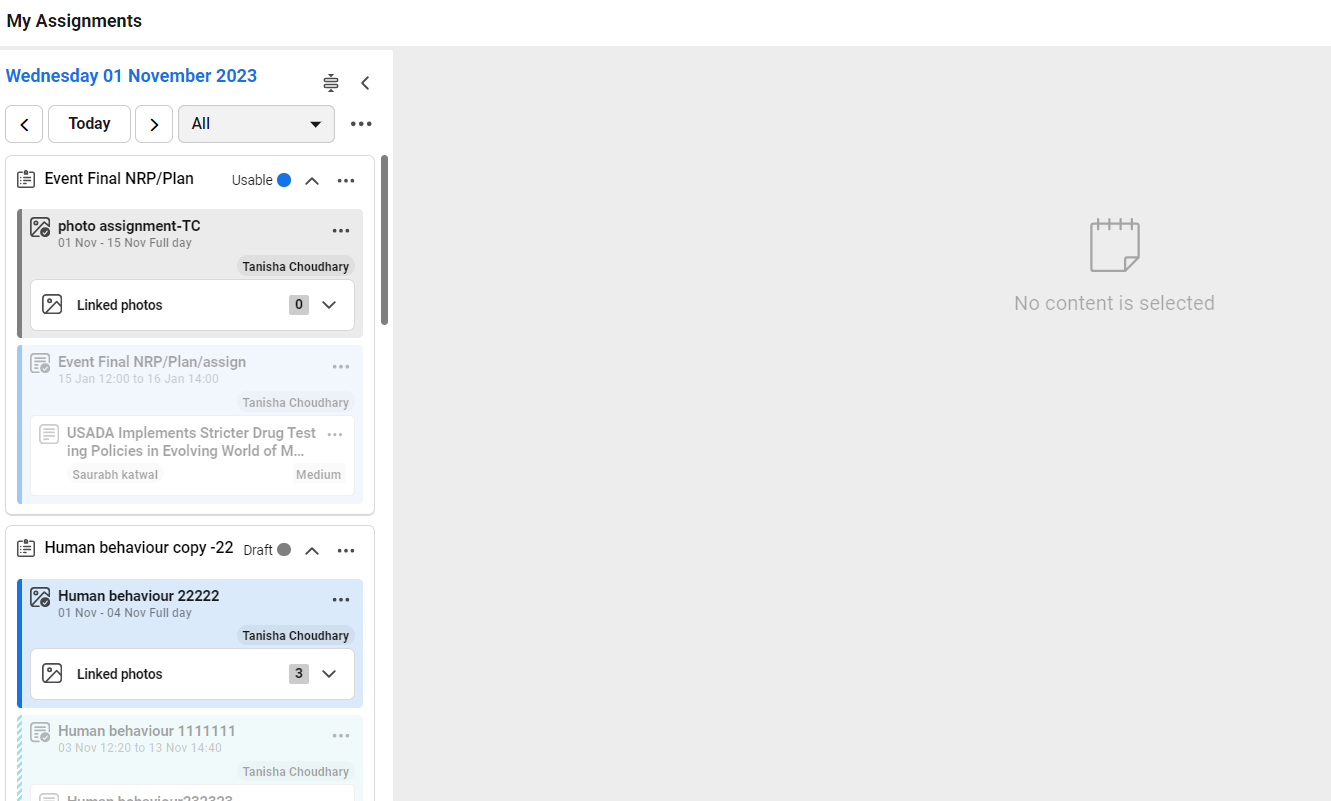Click the 01 Nov - 04 Nov Full day text

(125, 613)
